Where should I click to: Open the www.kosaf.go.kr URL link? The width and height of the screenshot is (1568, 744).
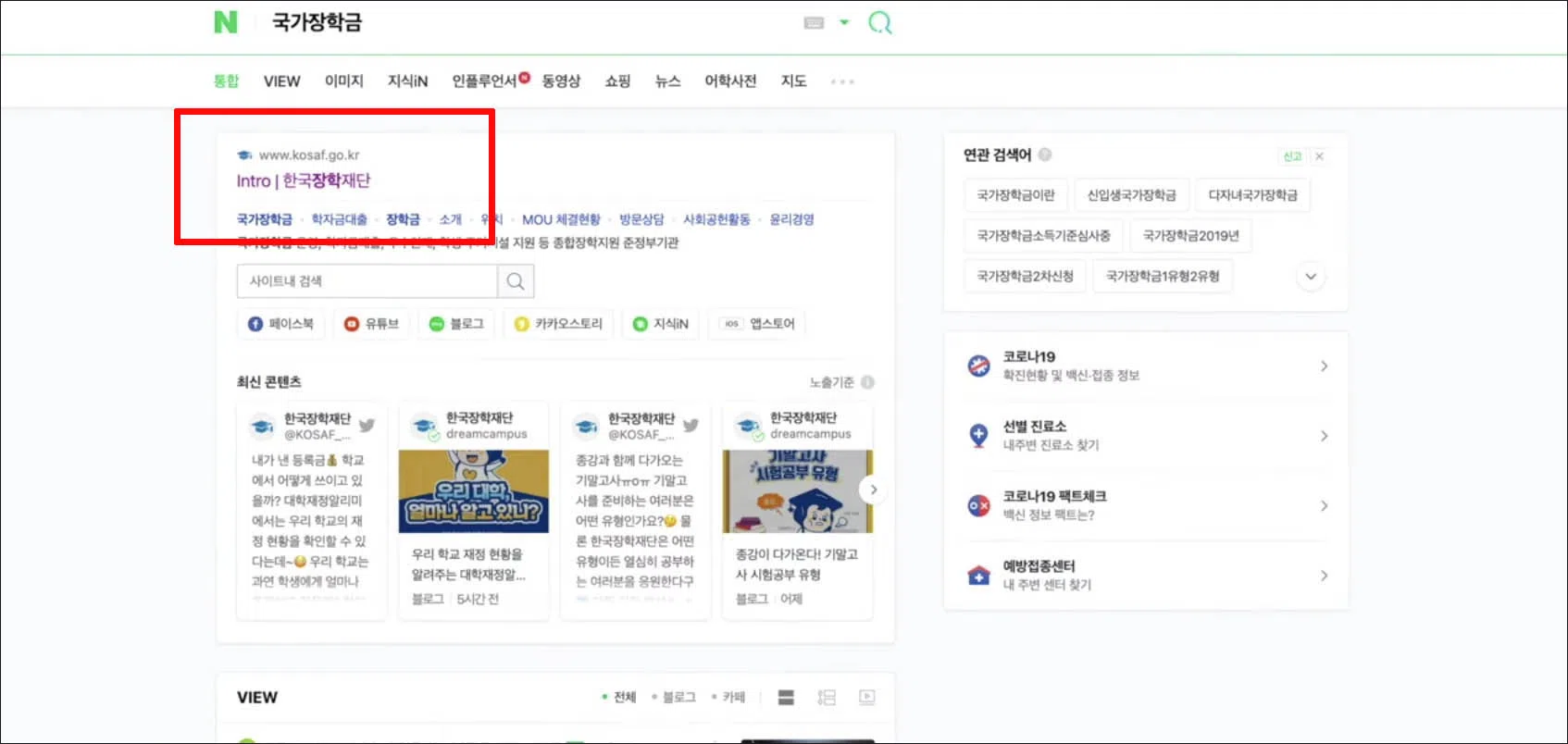[309, 155]
